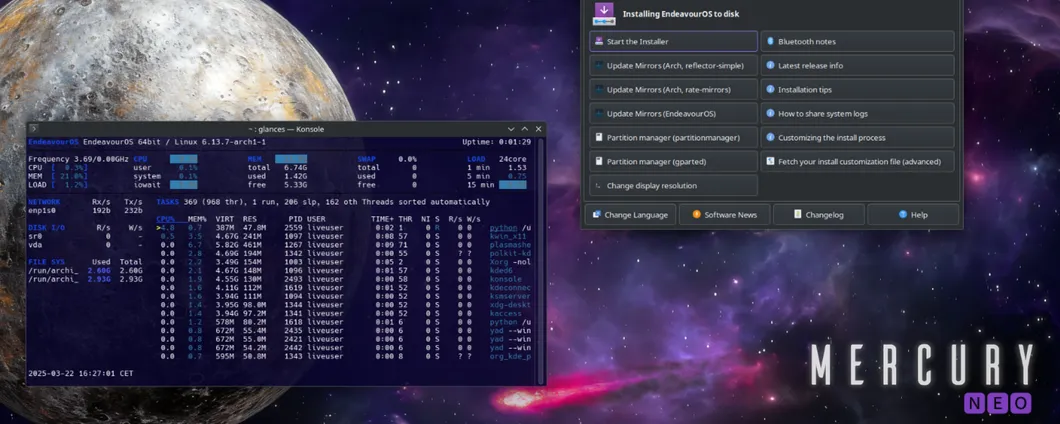
Task: Click the DISK I/O section heading
Action: tap(47, 228)
